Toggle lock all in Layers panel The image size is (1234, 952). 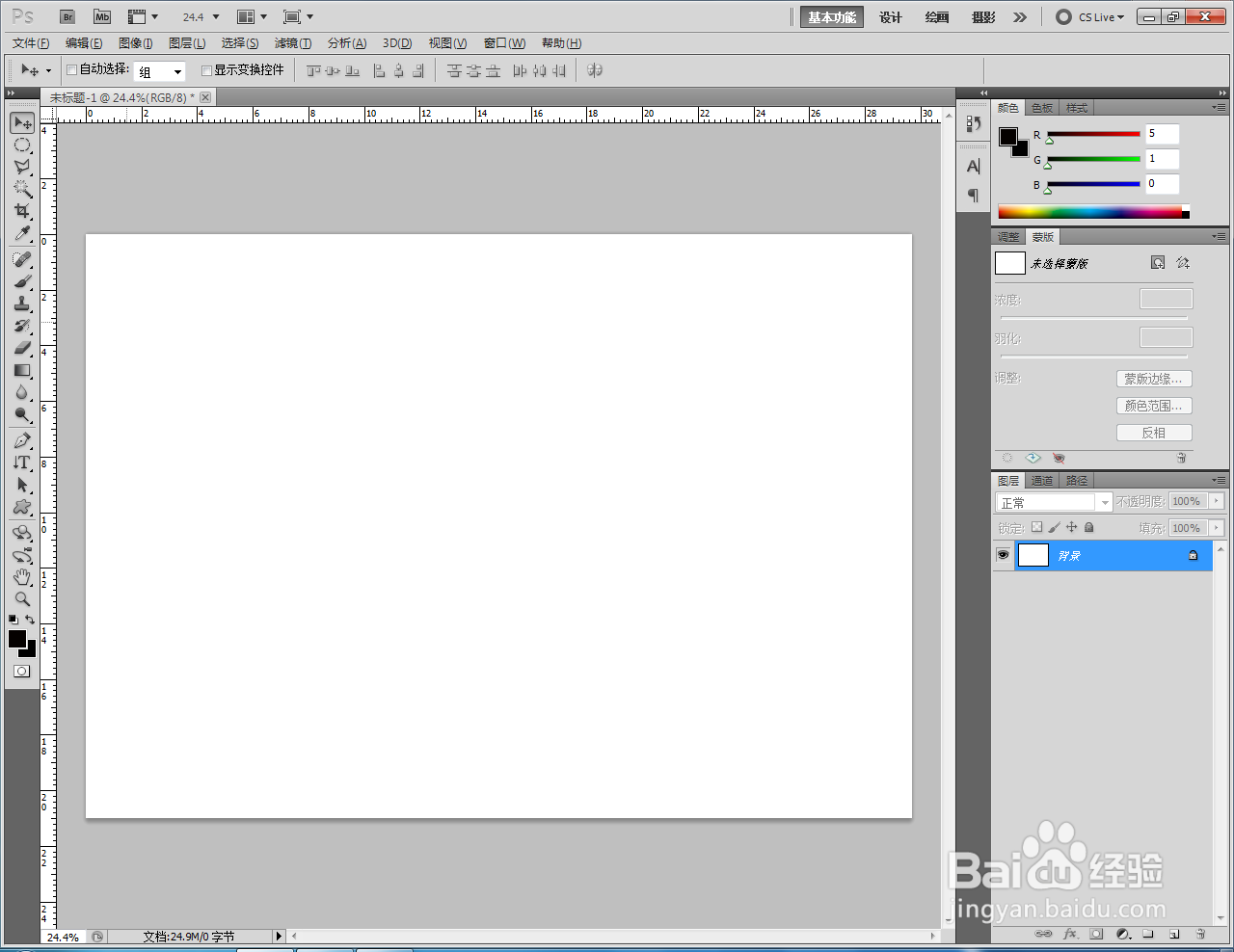coord(1089,527)
